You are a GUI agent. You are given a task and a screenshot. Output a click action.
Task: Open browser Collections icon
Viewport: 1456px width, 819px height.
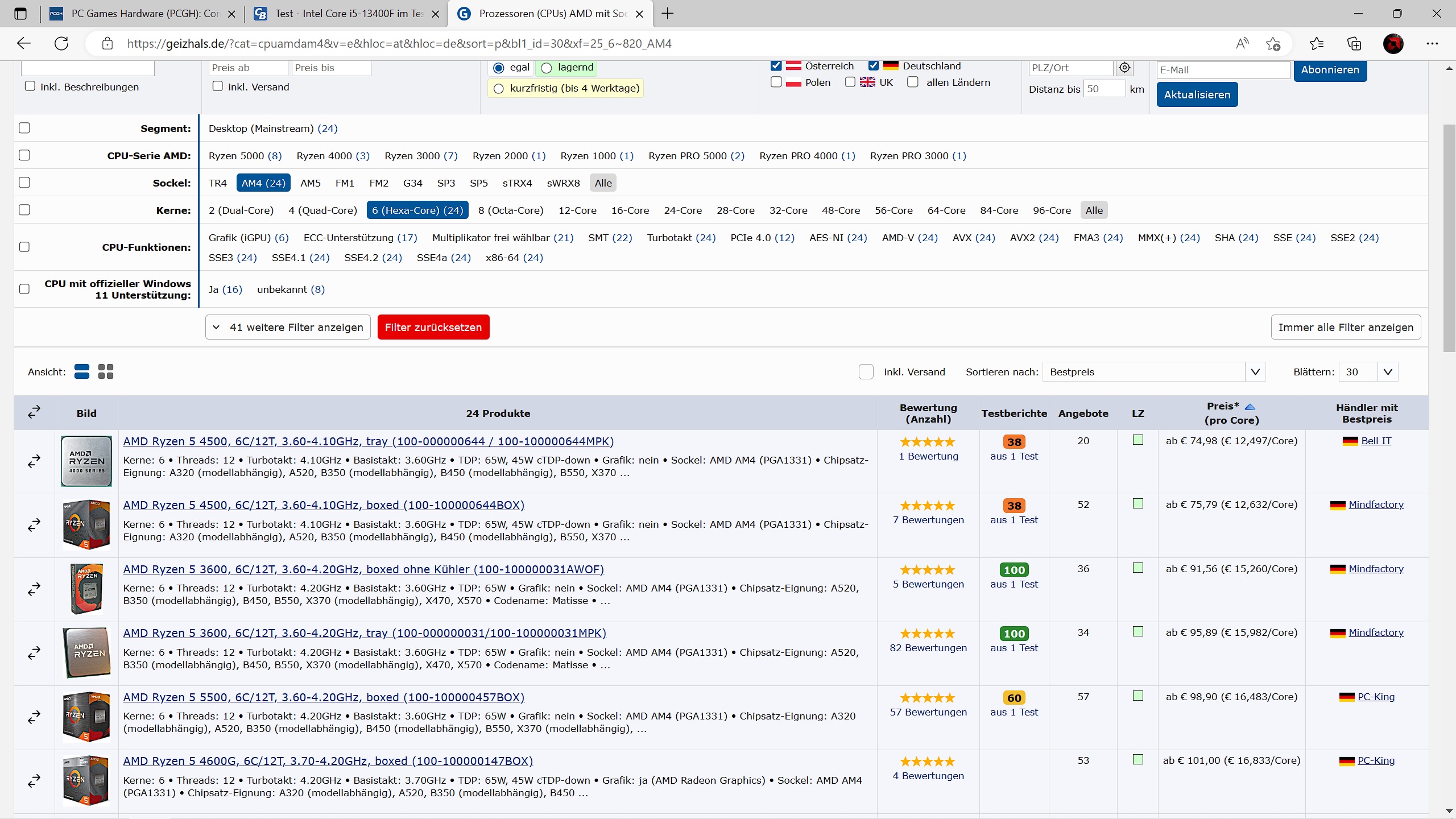tap(1354, 44)
